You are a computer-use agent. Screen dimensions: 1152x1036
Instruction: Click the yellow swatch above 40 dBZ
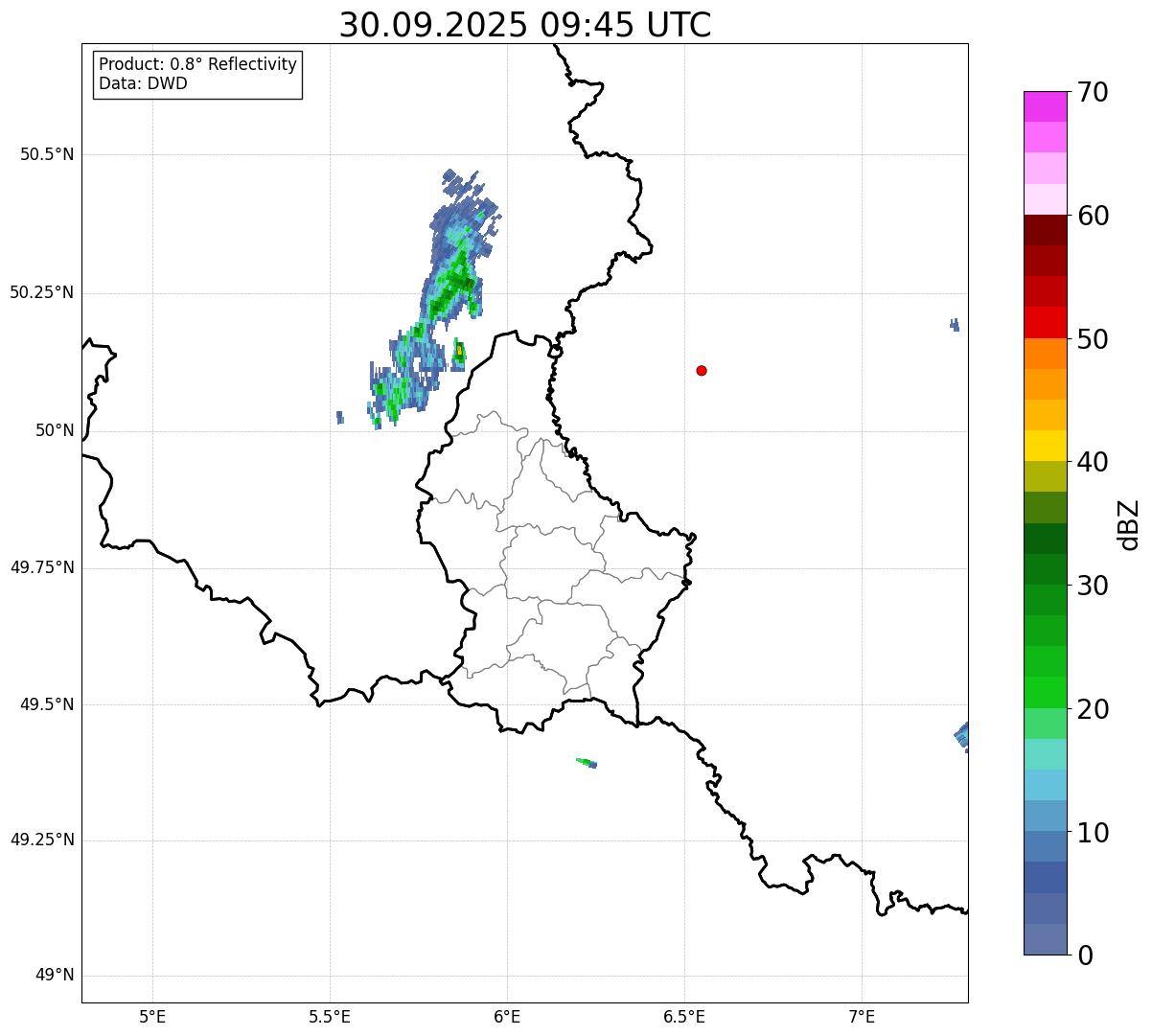(1045, 446)
